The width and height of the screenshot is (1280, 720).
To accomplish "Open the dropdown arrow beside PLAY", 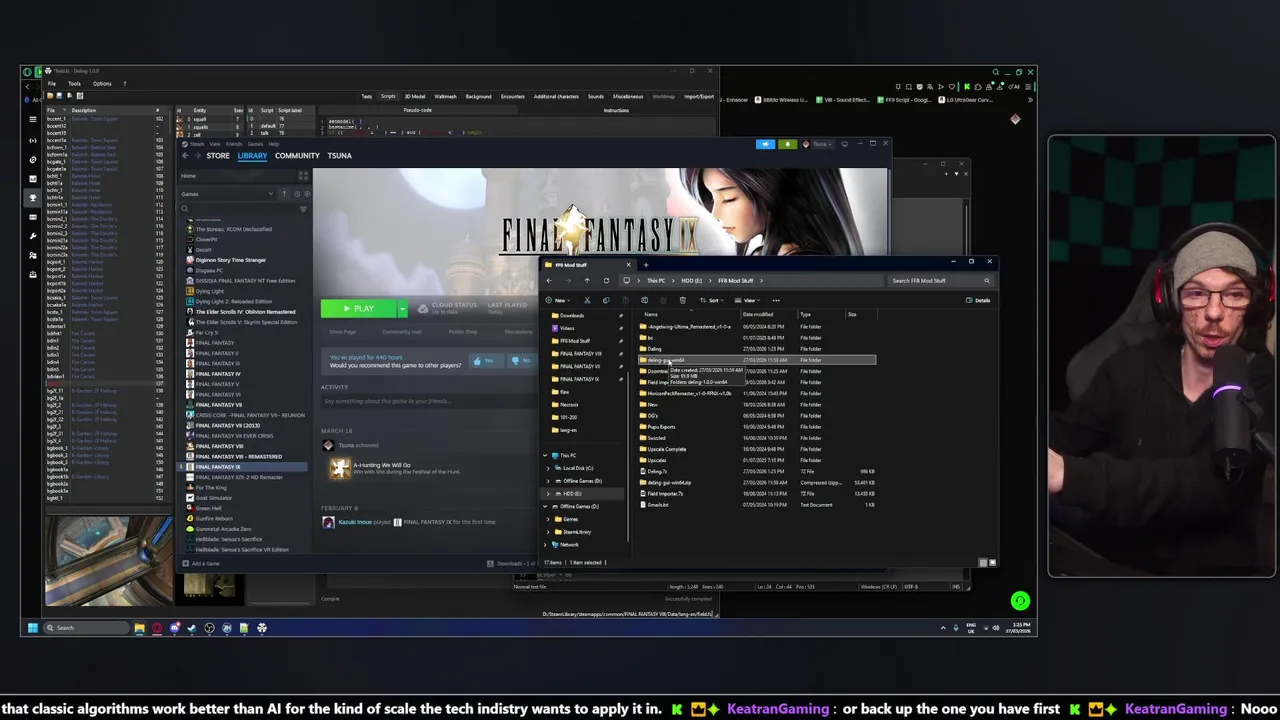I will [x=402, y=309].
